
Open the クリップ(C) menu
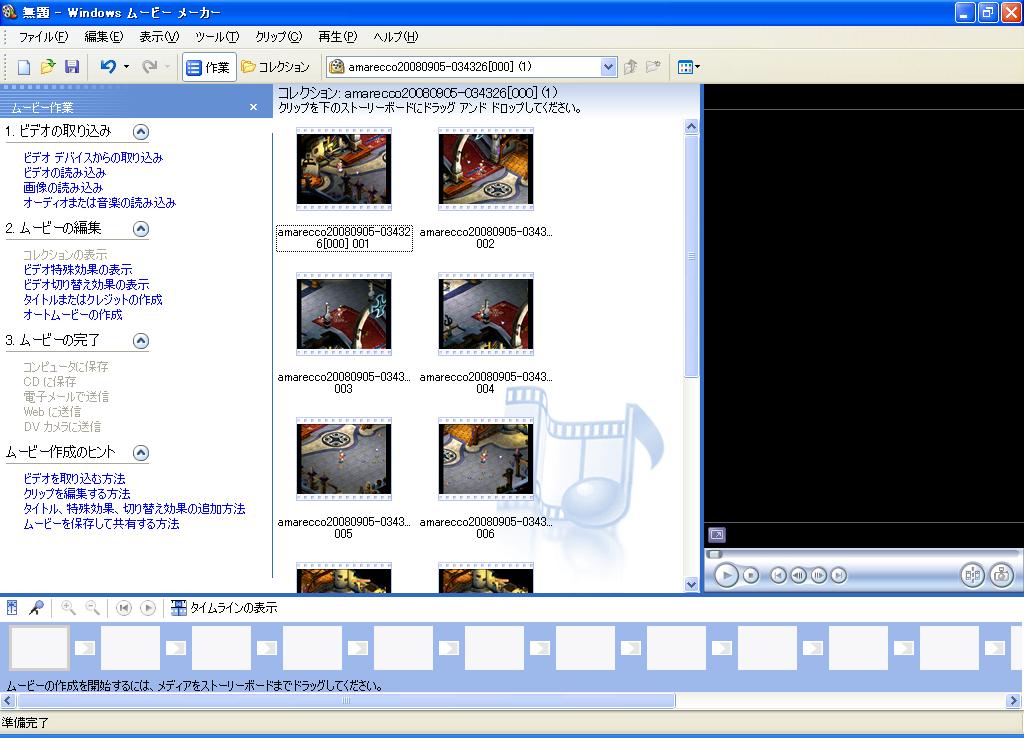click(279, 37)
